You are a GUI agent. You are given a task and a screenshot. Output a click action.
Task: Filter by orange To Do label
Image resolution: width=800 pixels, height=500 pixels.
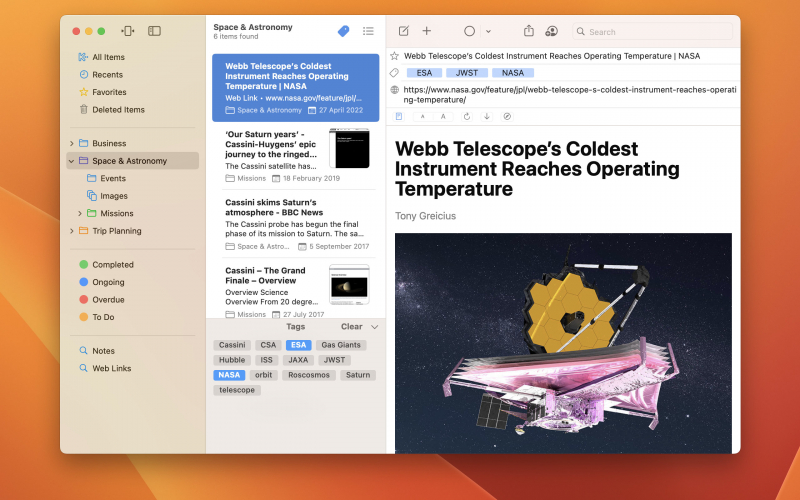103,317
